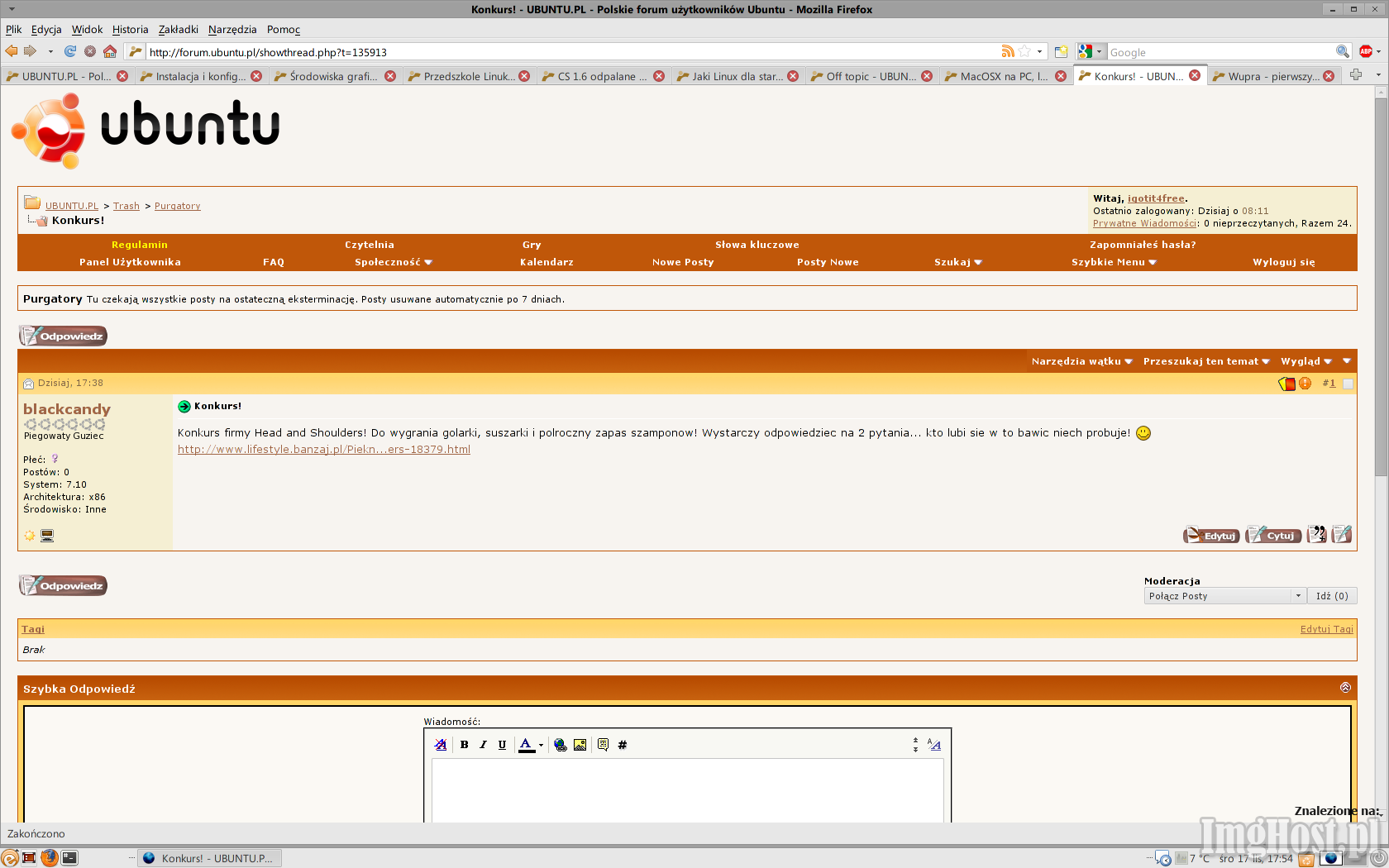The width and height of the screenshot is (1389, 868).
Task: Click the user's online status sun icon
Action: 30,536
